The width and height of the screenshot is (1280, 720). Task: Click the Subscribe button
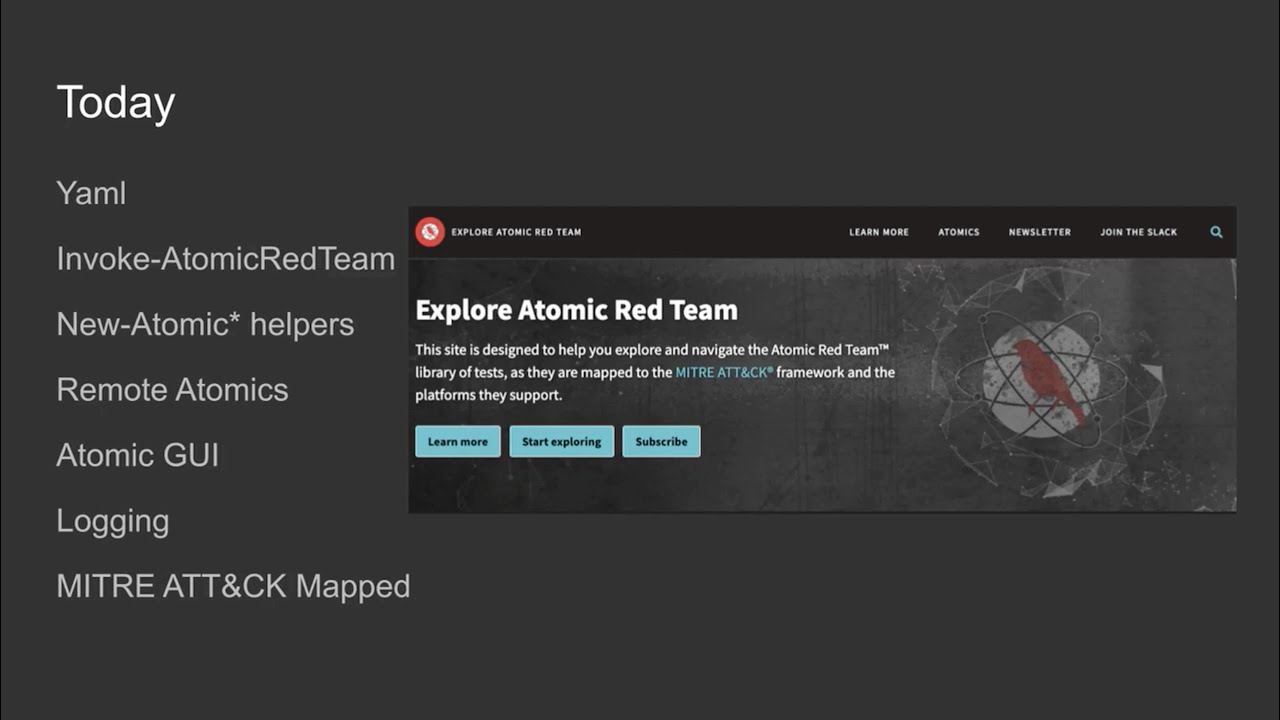(661, 441)
